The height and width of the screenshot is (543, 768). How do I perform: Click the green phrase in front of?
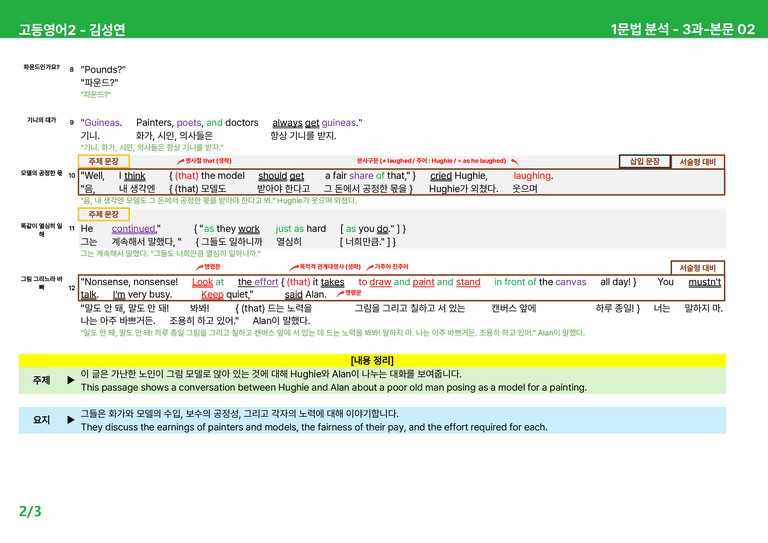515,282
